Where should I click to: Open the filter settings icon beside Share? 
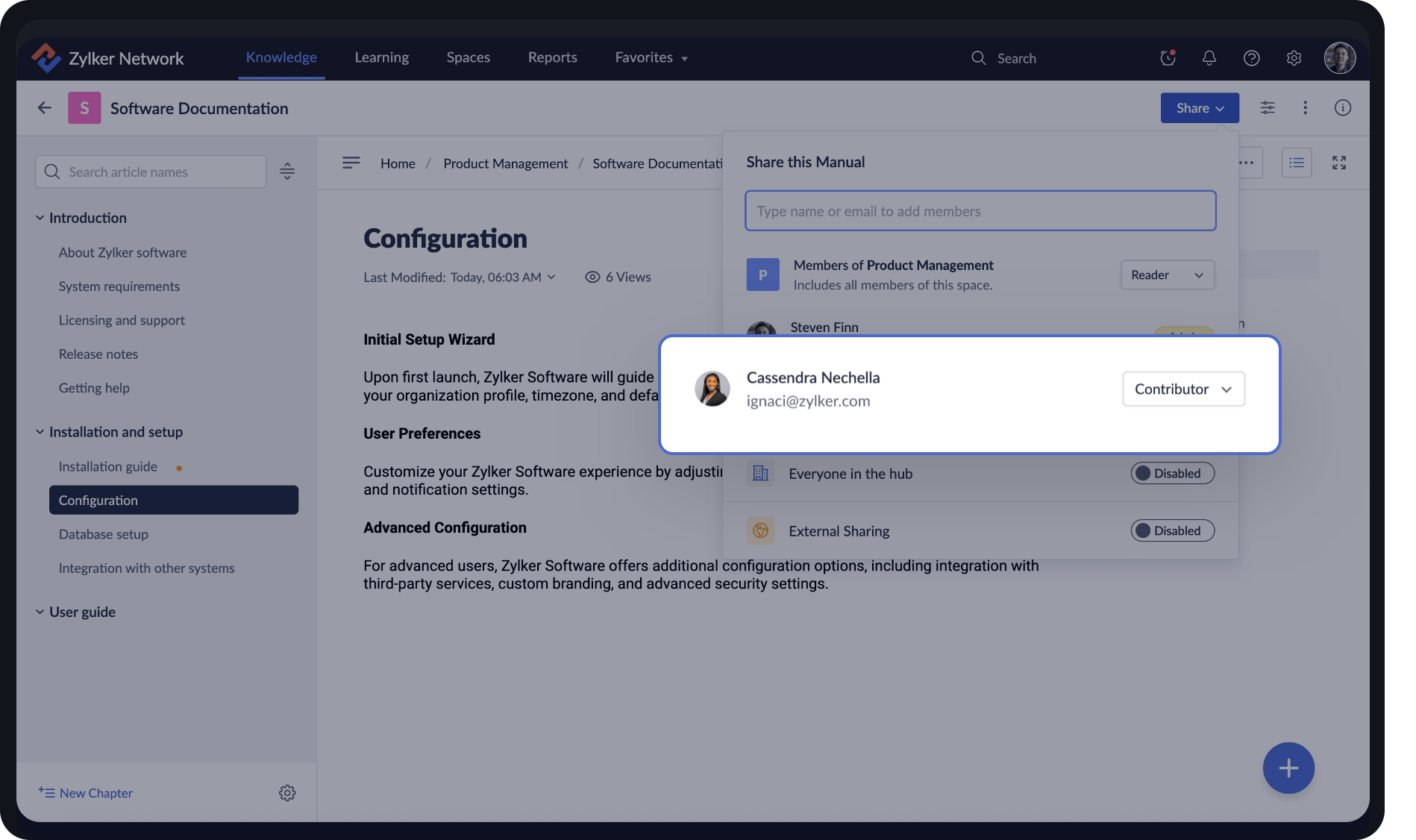[1267, 107]
